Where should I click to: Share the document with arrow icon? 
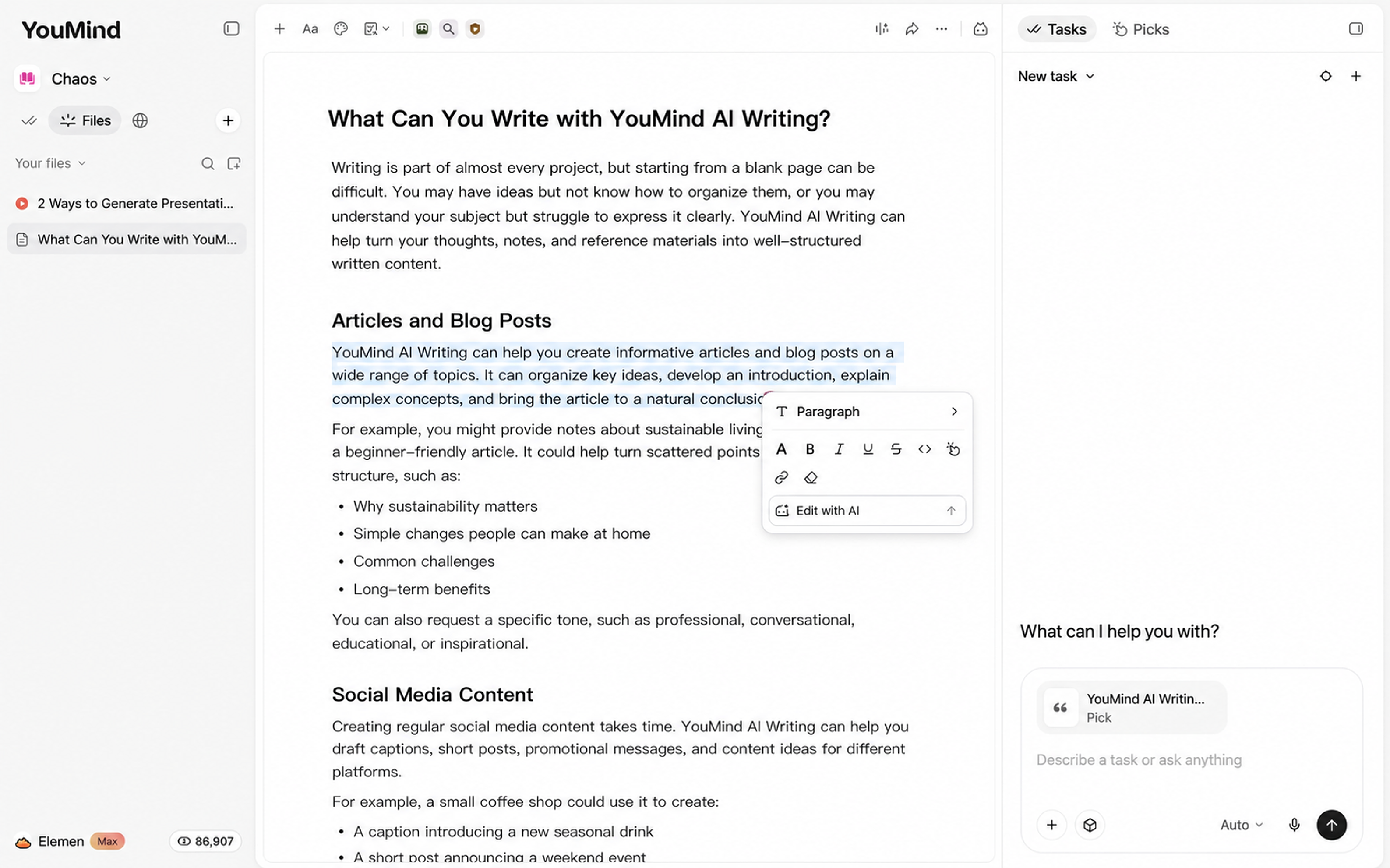click(x=912, y=29)
